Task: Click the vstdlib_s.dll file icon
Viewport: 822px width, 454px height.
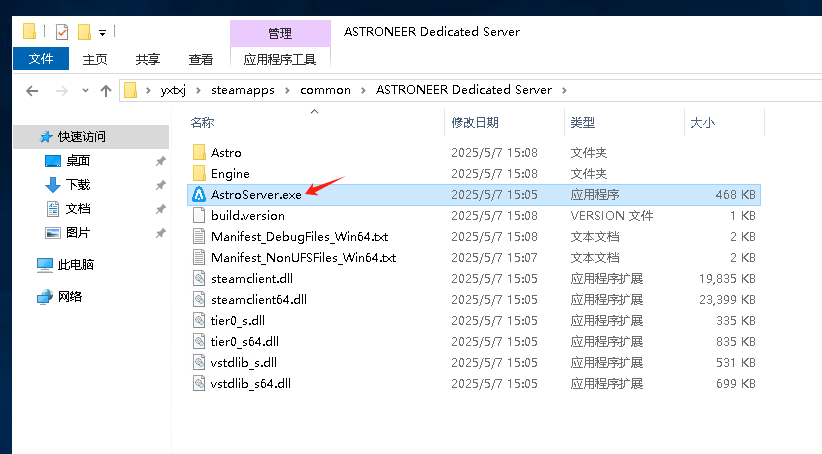Action: 199,362
